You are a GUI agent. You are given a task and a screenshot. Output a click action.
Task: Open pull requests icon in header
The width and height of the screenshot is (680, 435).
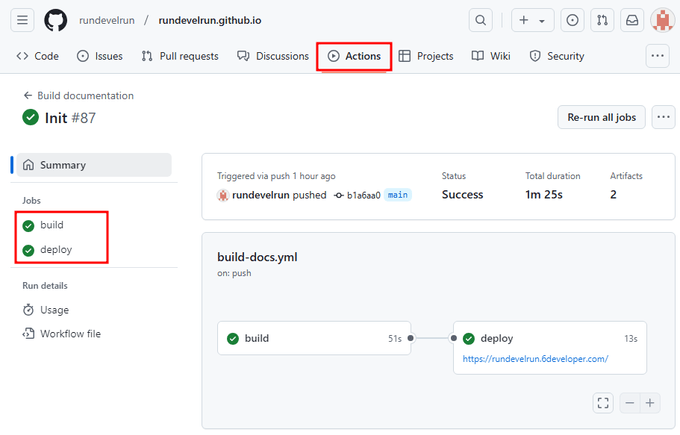[x=602, y=20]
